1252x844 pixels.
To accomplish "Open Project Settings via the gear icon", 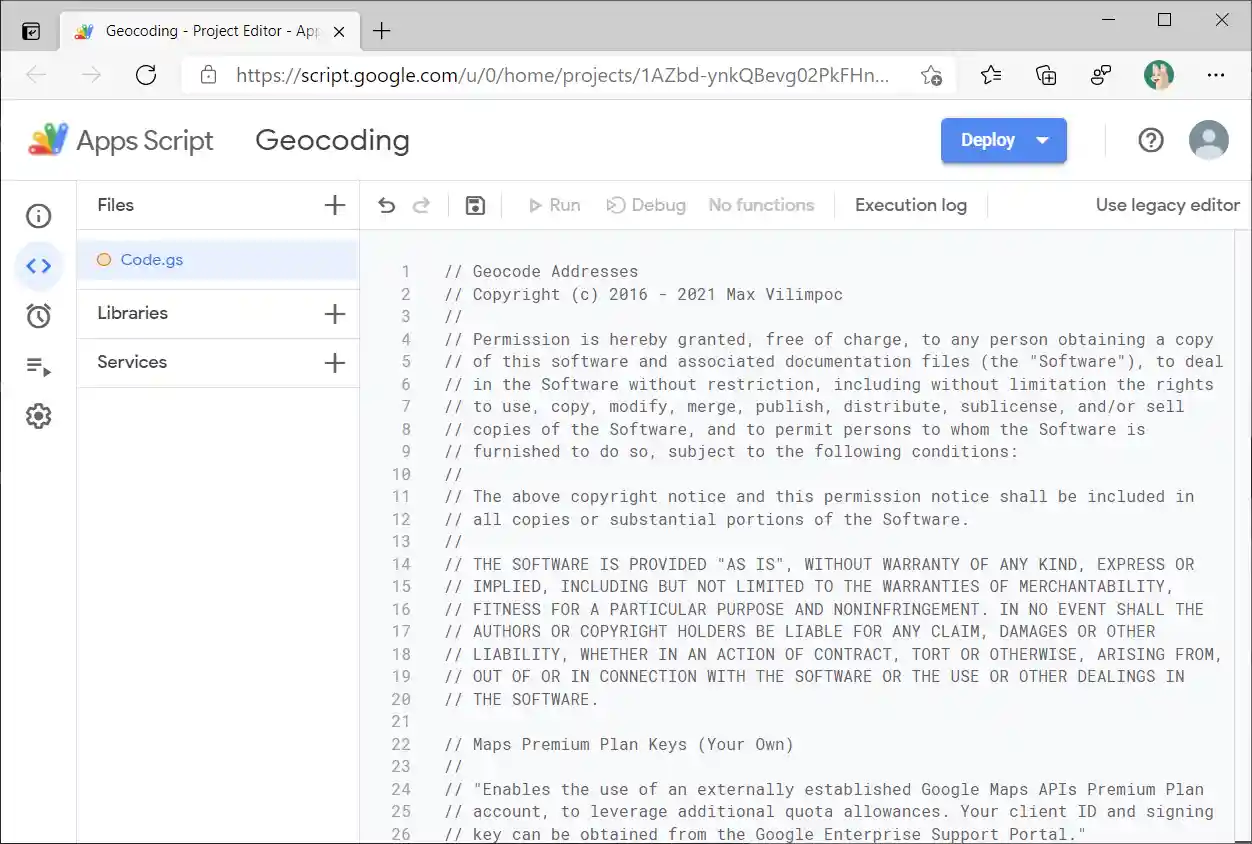I will click(x=38, y=416).
